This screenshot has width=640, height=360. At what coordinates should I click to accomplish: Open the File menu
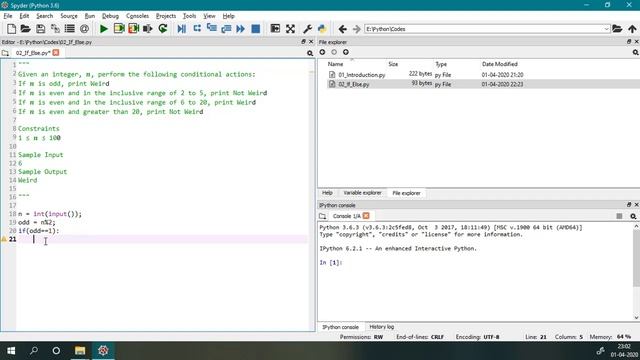pos(8,16)
